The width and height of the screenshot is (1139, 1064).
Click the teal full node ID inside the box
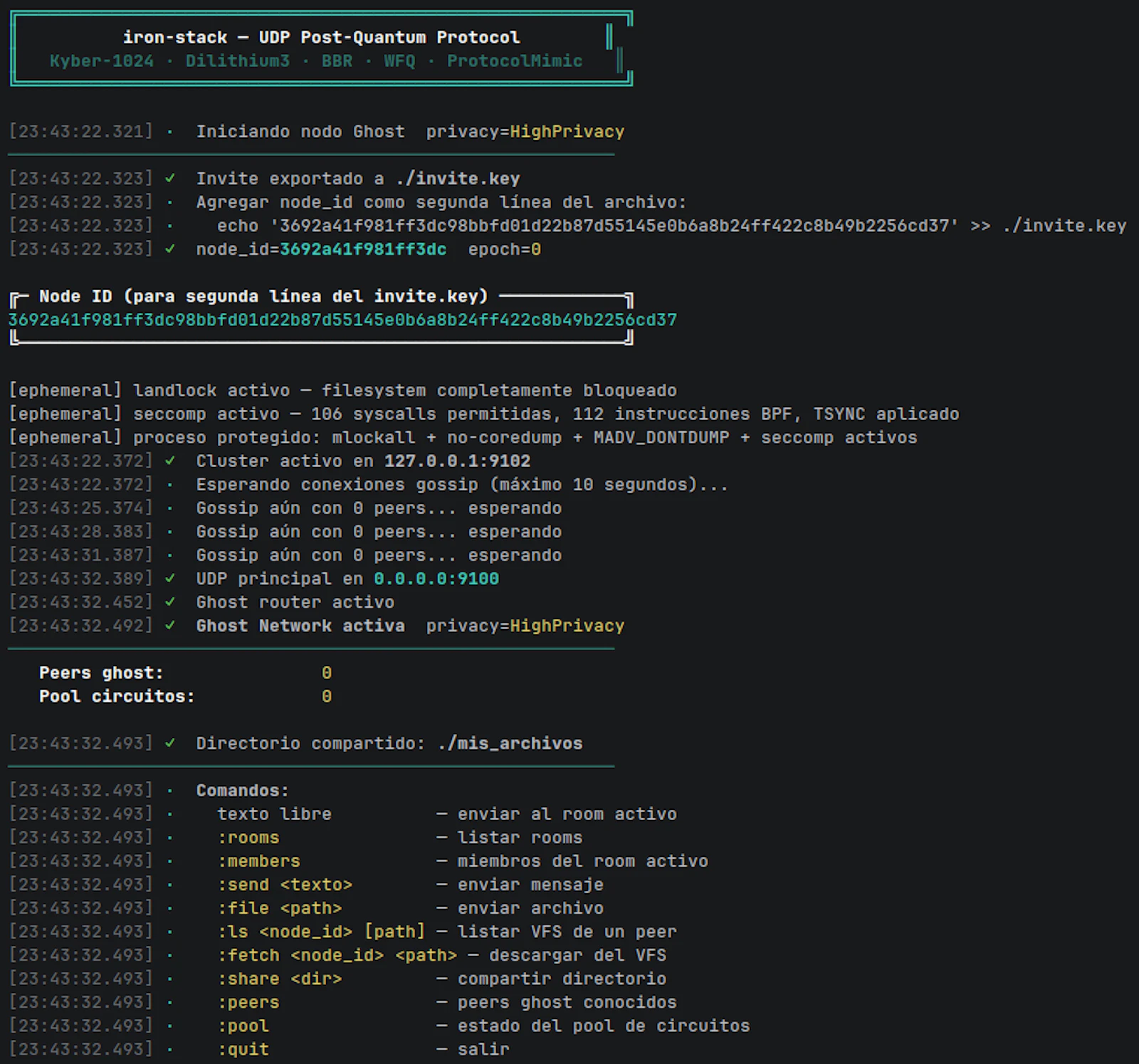coord(342,320)
